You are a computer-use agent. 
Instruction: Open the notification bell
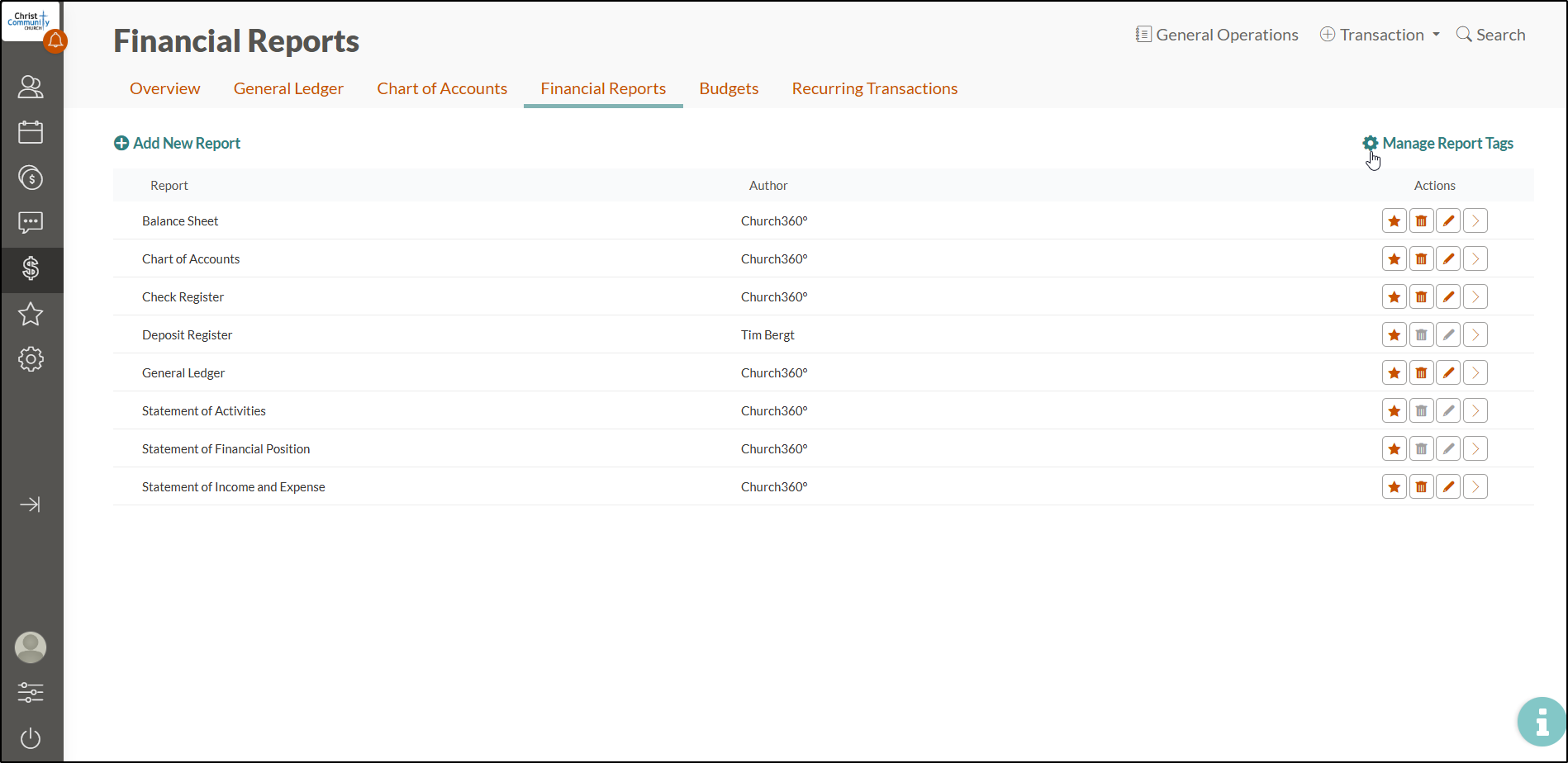click(55, 41)
